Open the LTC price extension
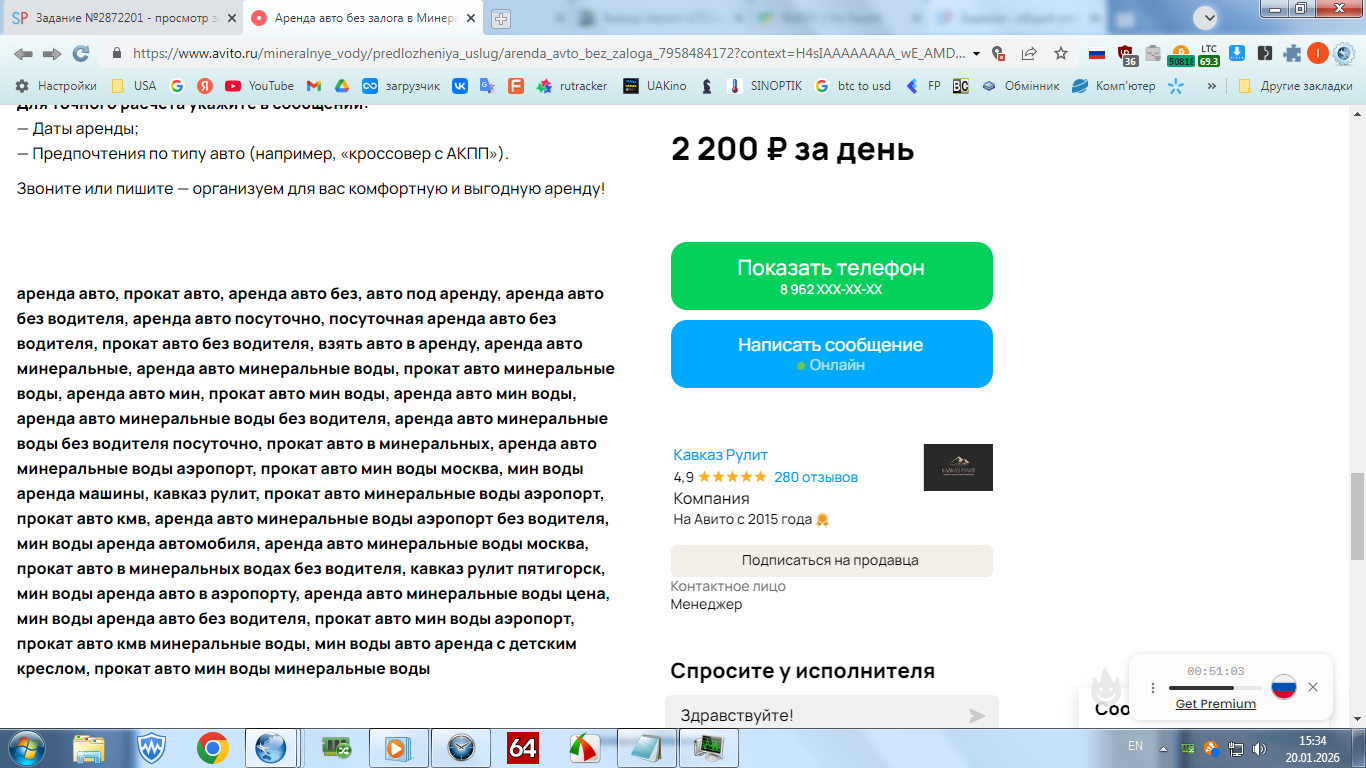This screenshot has height=768, width=1366. [x=1209, y=54]
